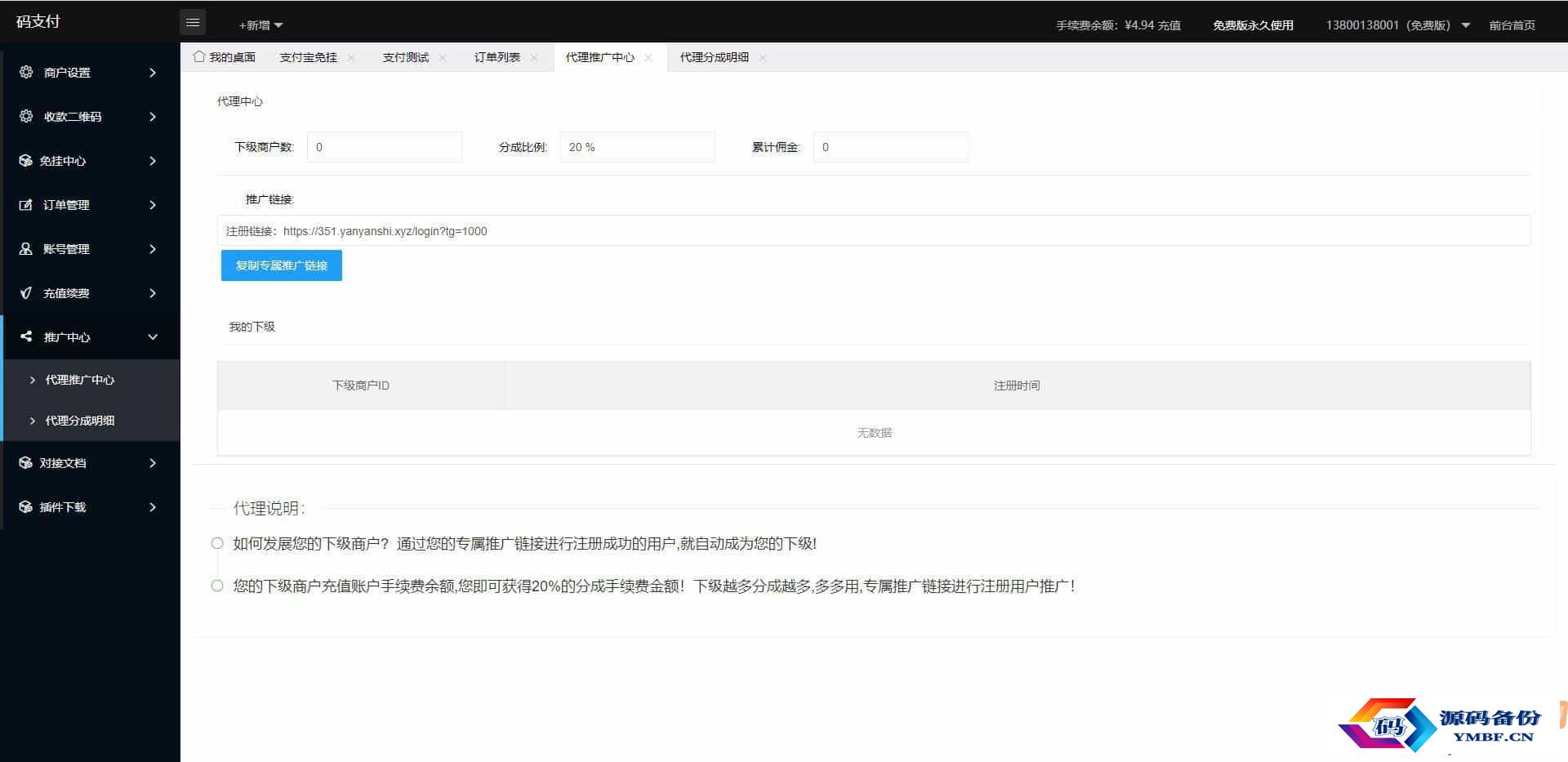Go to 前台首页
The width and height of the screenshot is (1568, 762).
click(x=1512, y=25)
